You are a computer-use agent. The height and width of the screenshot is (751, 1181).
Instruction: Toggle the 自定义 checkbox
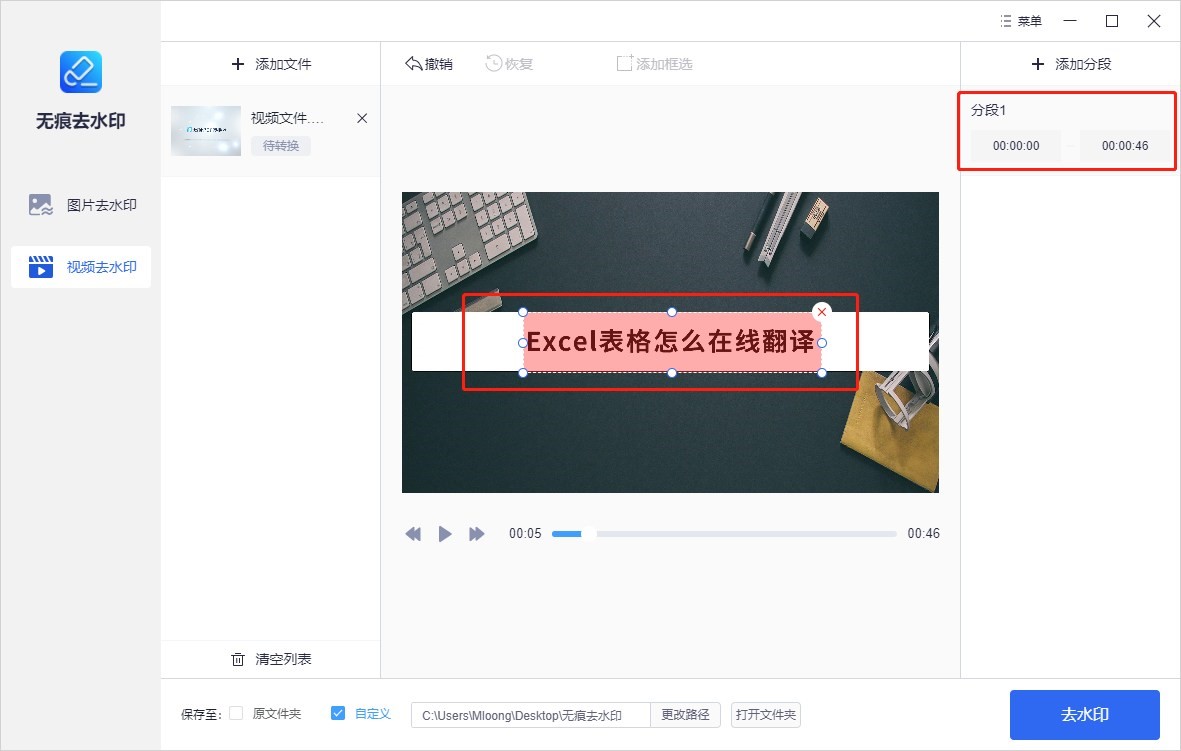[338, 714]
